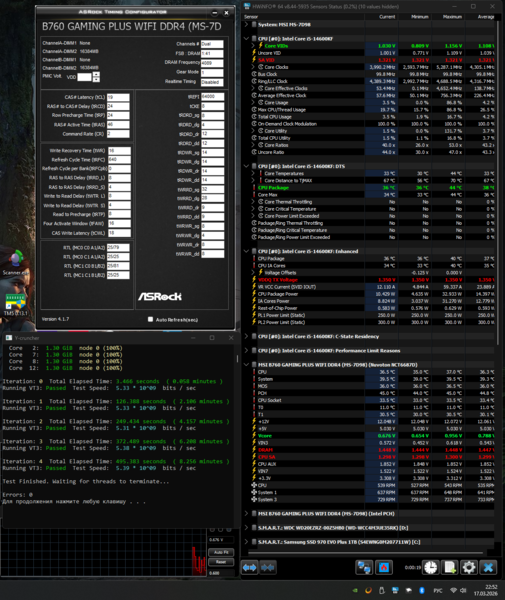Click the USB safely-remove tray icon
Viewport: 505px width, 600px height.
pos(381,590)
